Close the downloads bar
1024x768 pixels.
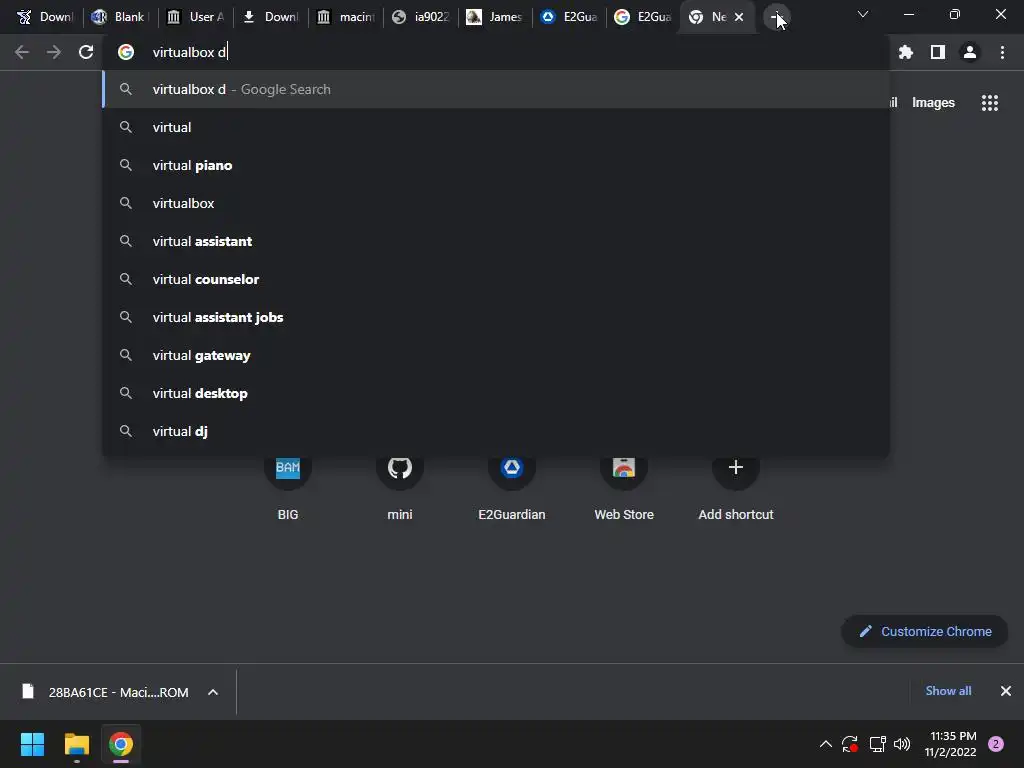(x=1006, y=691)
